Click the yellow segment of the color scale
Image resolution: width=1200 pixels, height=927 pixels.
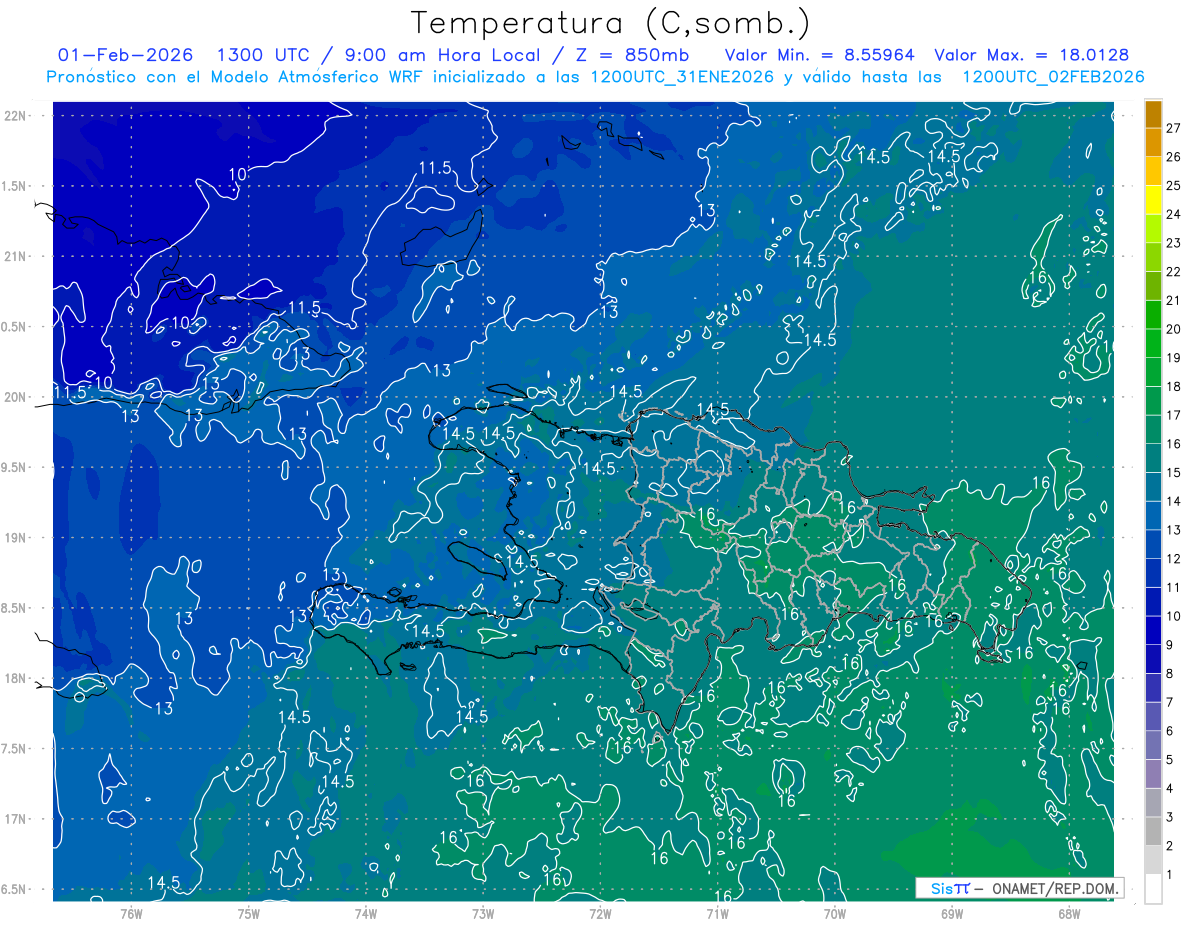pyautogui.click(x=1153, y=200)
